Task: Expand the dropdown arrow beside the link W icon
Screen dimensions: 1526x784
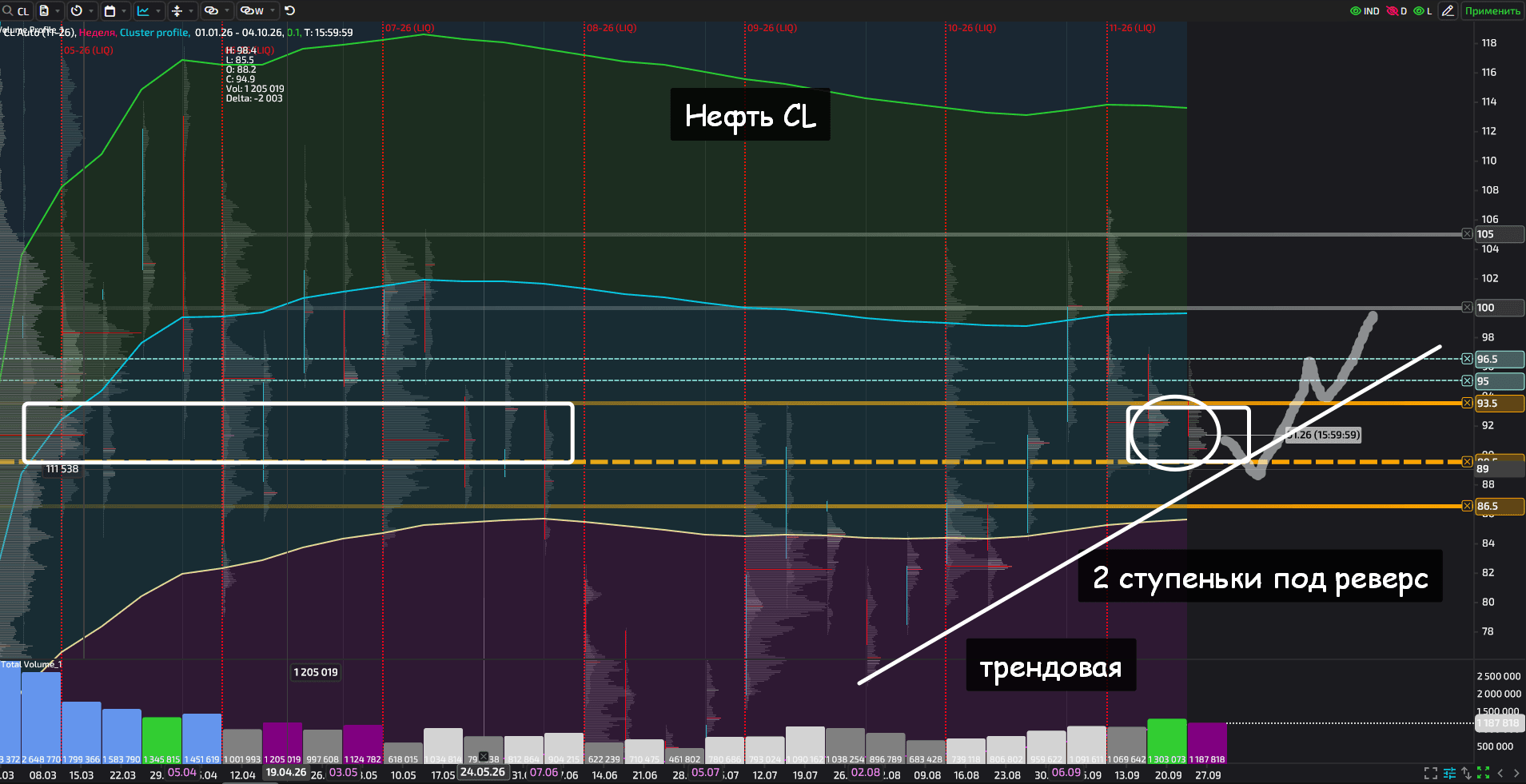Action: 273,11
